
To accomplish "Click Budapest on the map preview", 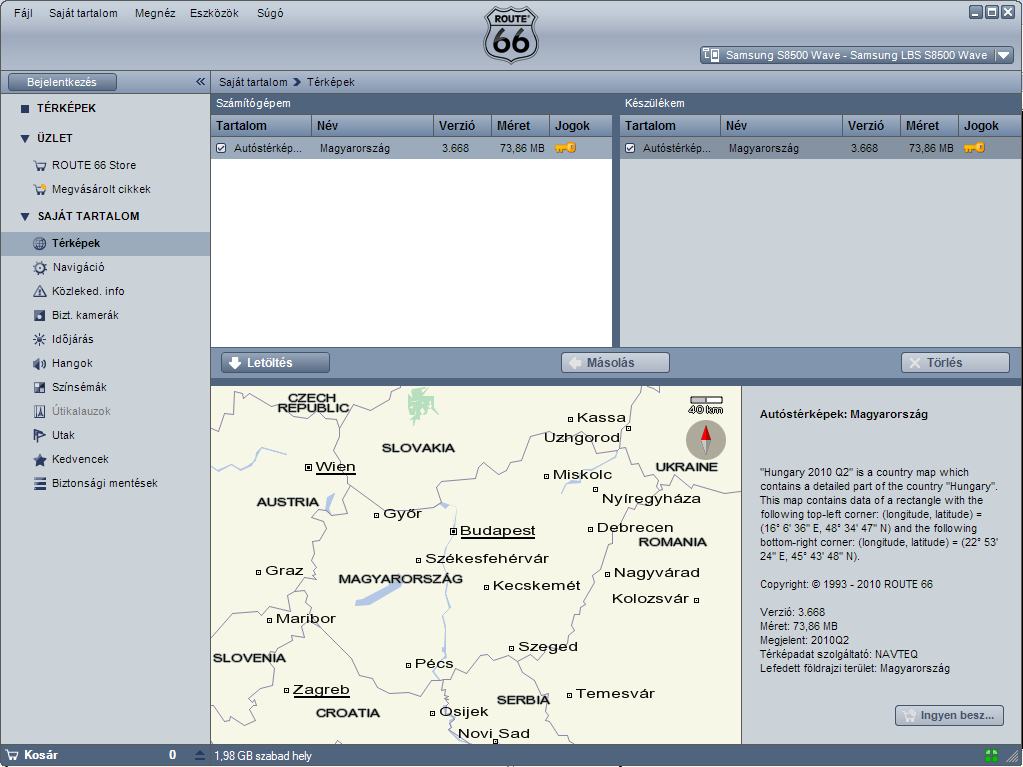I will [x=497, y=531].
